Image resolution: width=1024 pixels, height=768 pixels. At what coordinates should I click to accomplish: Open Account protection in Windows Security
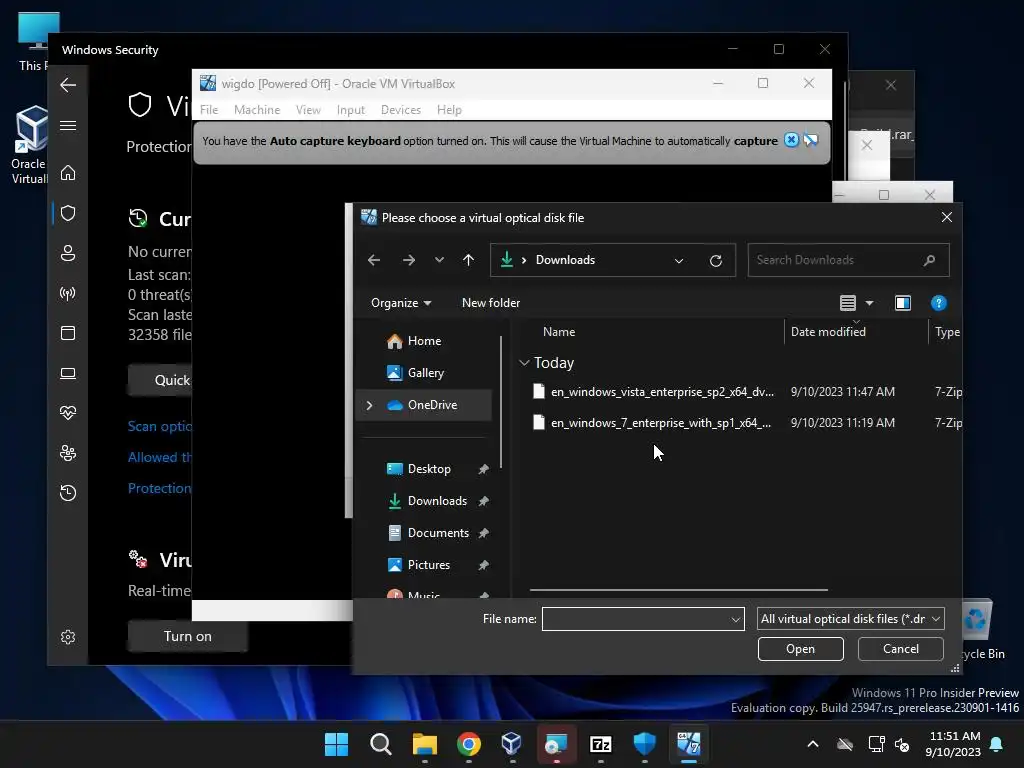click(x=68, y=253)
